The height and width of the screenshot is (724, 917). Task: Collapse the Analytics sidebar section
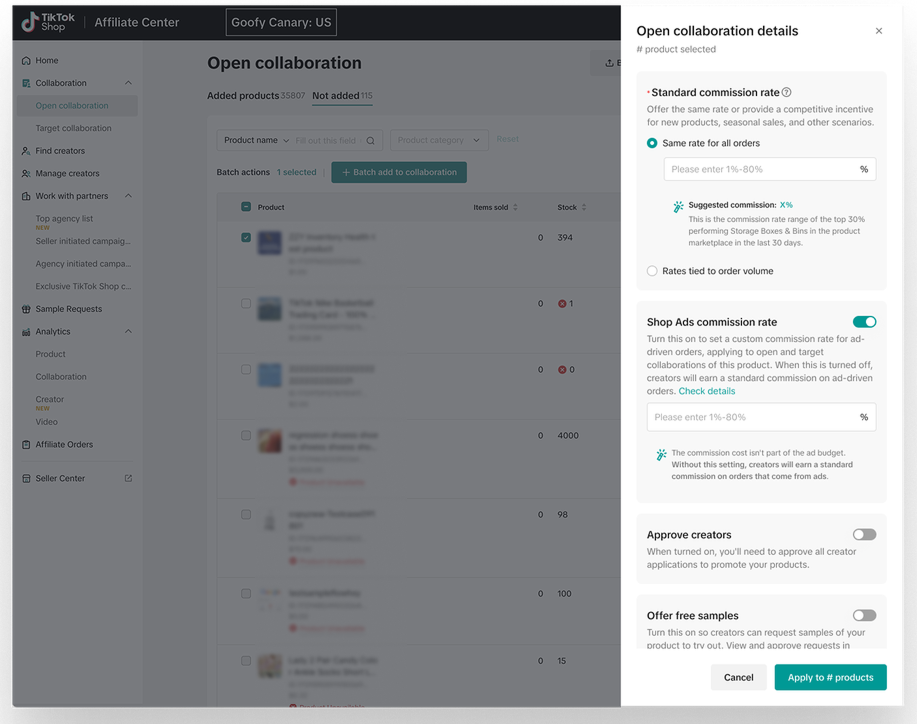pyautogui.click(x=128, y=332)
